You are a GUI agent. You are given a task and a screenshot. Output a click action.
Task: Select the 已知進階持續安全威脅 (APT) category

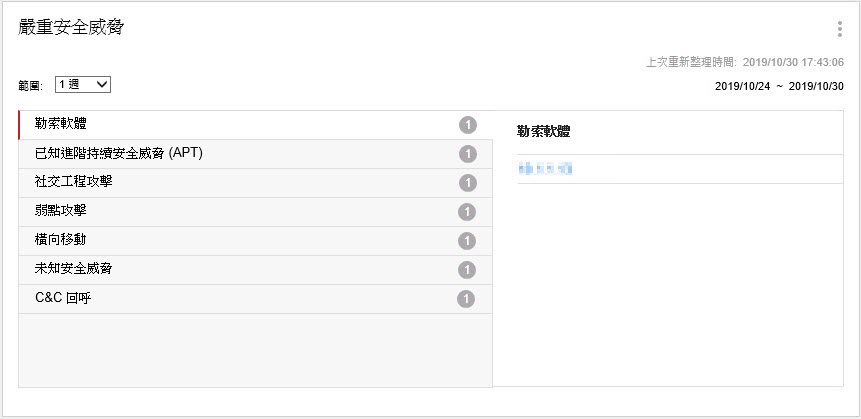(119, 153)
